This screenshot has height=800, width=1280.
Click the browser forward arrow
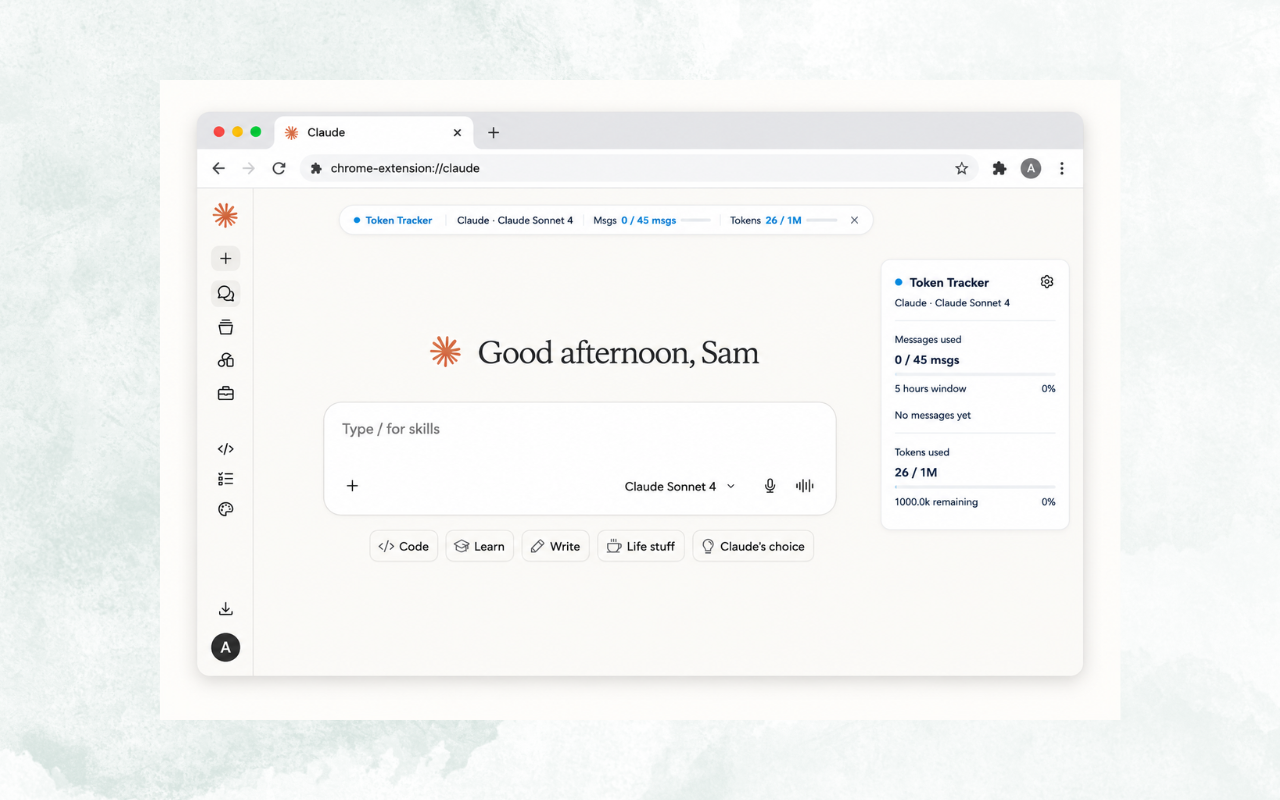pos(249,168)
